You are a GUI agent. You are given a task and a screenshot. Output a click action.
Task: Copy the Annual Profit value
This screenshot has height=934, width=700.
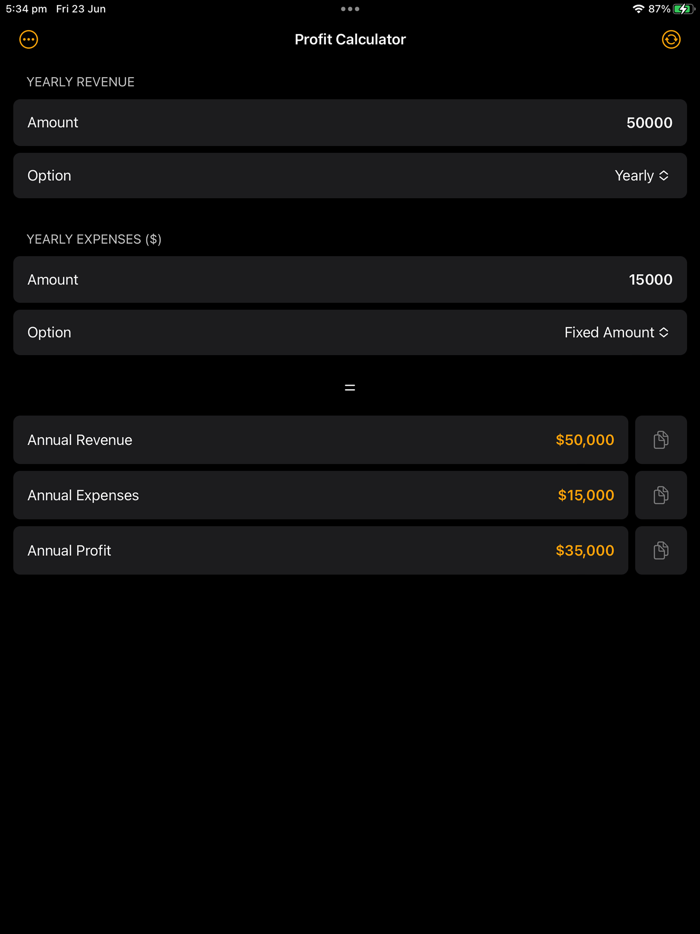661,550
